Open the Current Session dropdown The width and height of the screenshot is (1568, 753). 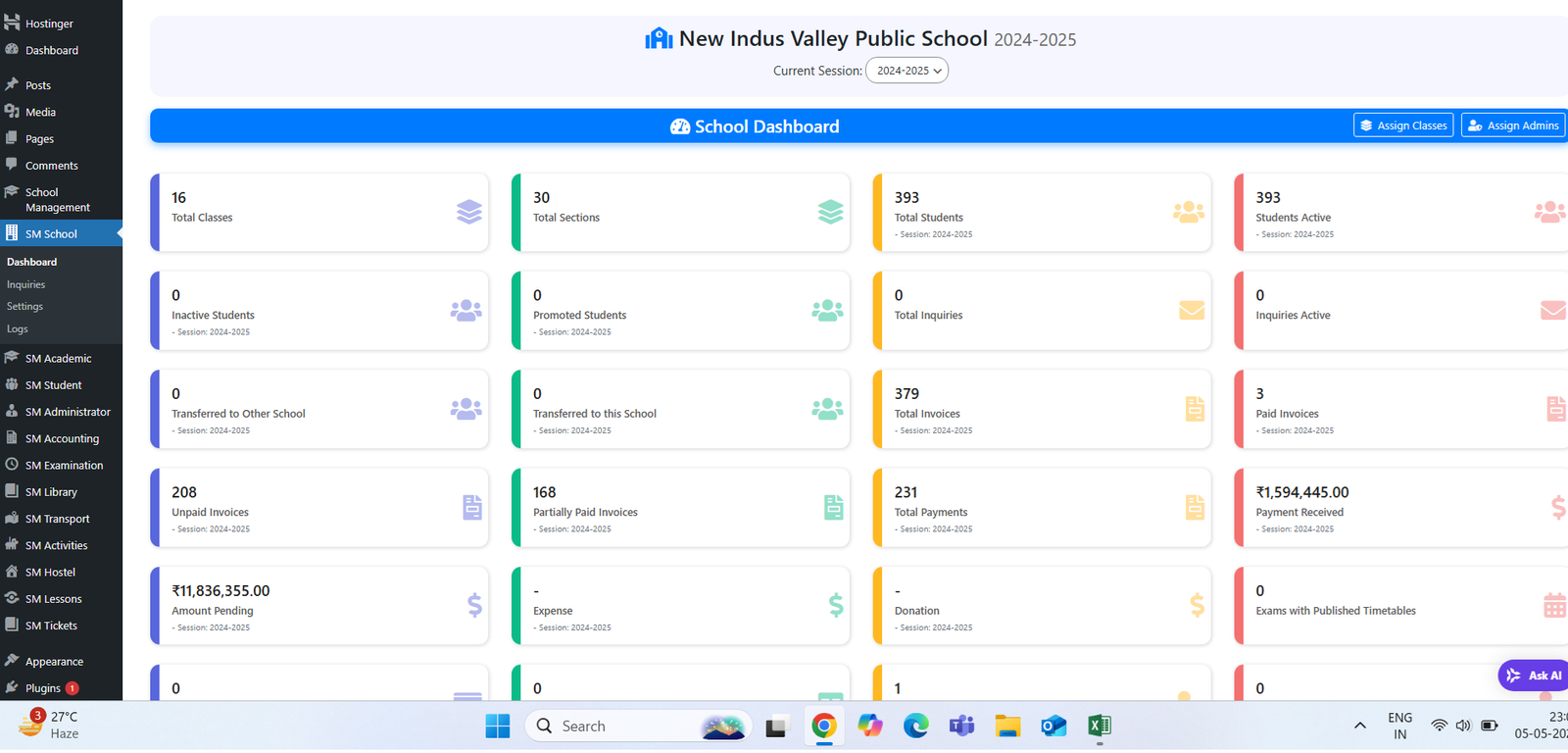tap(906, 71)
